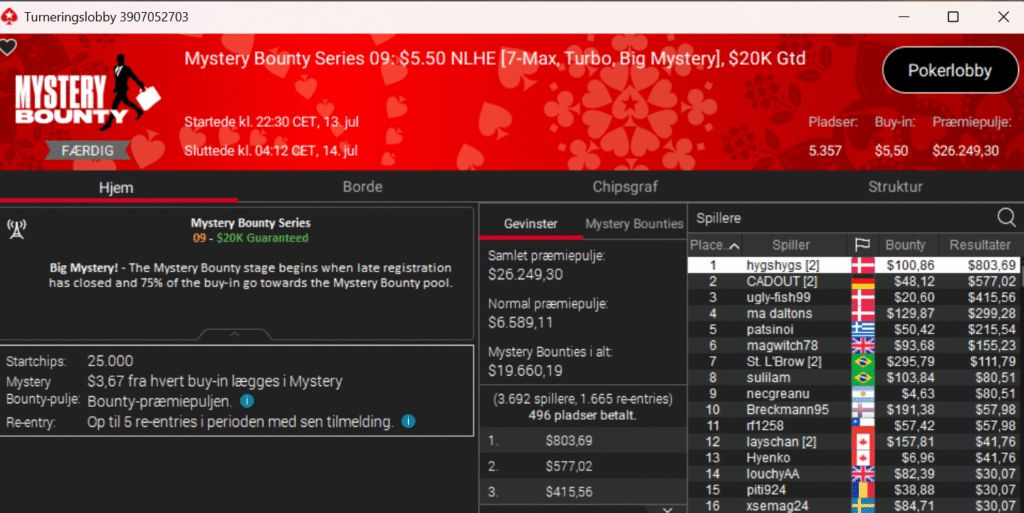Viewport: 1024px width, 513px height.
Task: Select player rf1258
Action: click(854, 426)
